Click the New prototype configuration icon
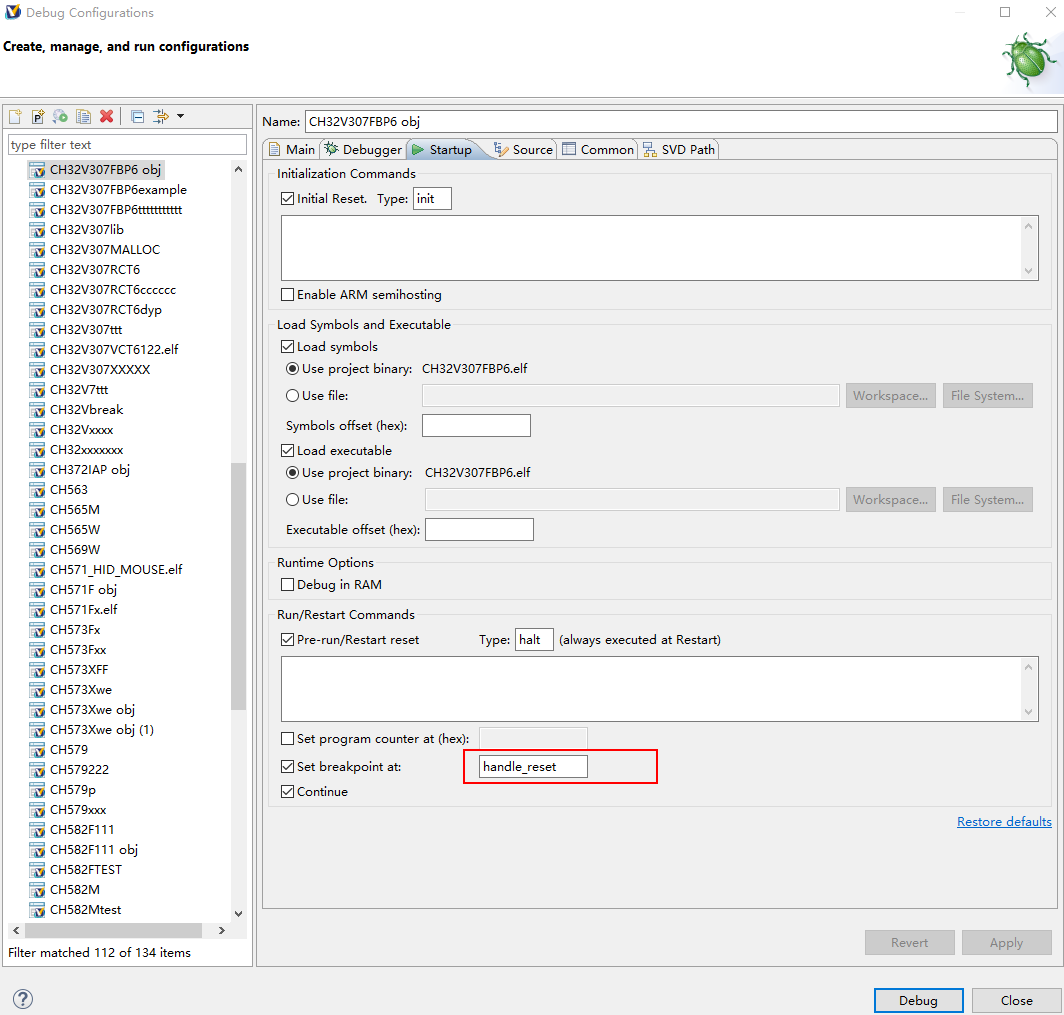Screen dimensions: 1064x1015 coord(38,117)
